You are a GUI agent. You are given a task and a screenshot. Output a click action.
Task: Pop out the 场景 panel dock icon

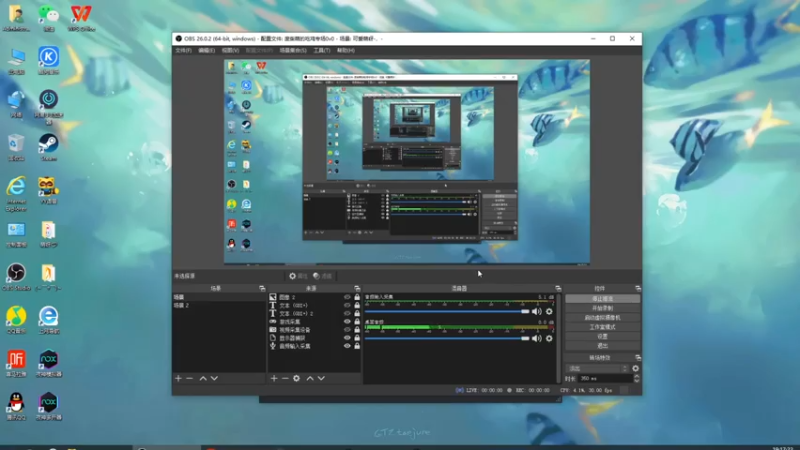click(262, 288)
